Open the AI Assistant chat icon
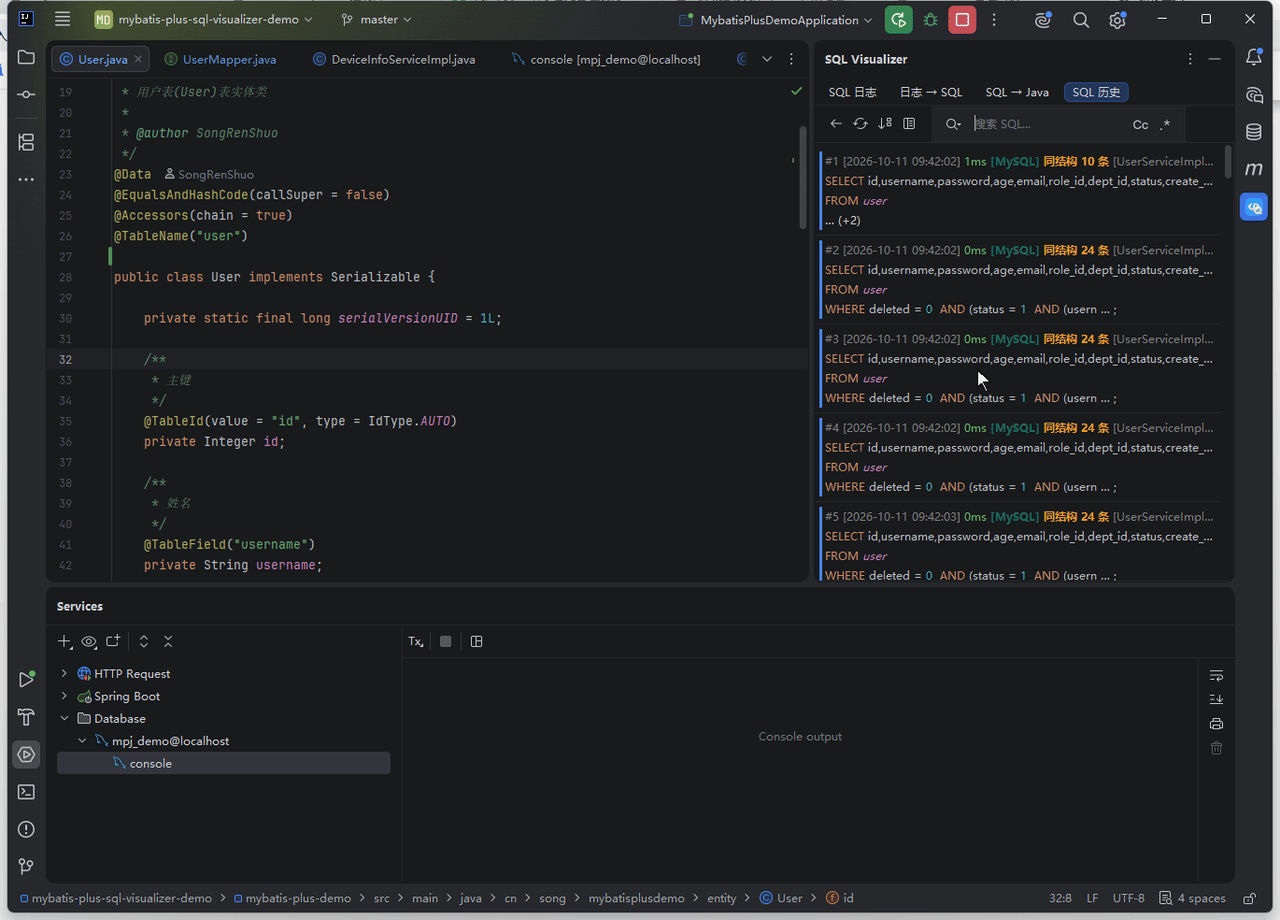This screenshot has height=920, width=1280. coord(1254,95)
